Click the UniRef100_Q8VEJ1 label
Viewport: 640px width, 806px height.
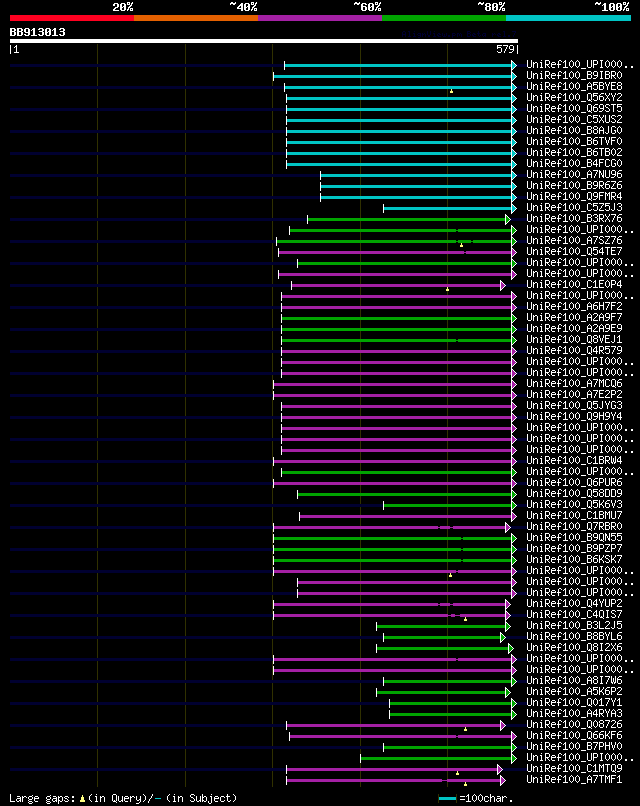click(574, 340)
